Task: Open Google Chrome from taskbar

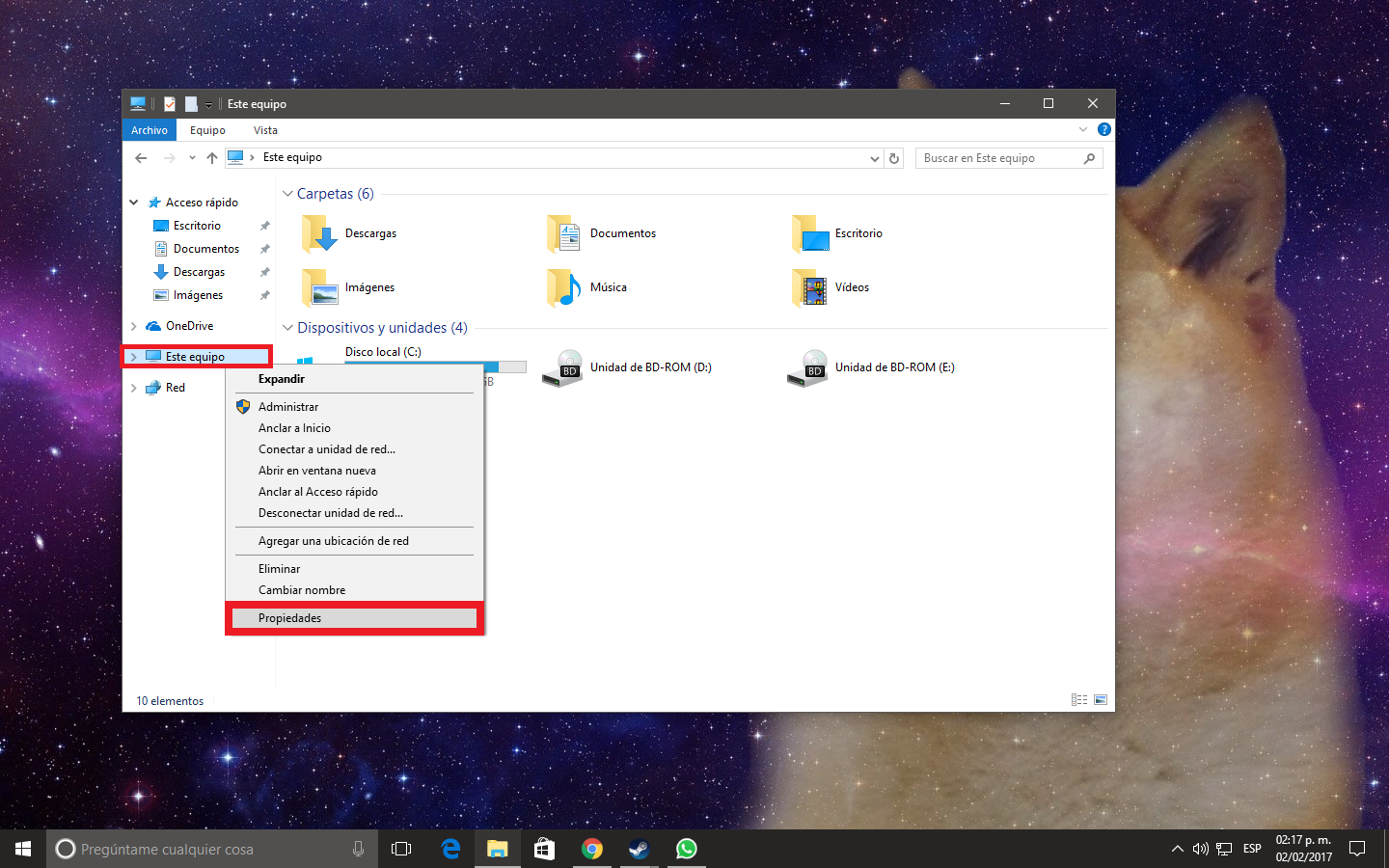Action: (x=592, y=849)
